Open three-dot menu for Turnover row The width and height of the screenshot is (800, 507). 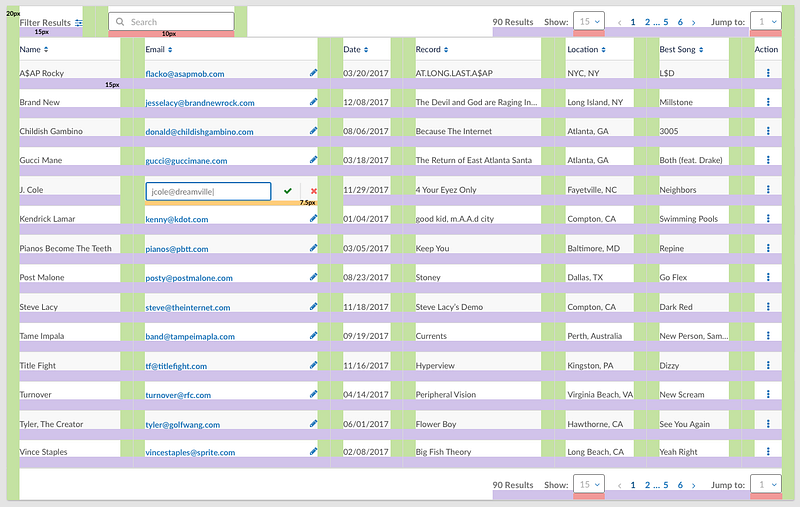pyautogui.click(x=768, y=394)
